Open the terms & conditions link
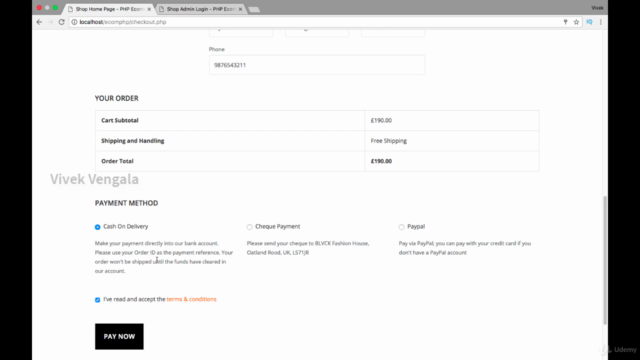 click(191, 299)
